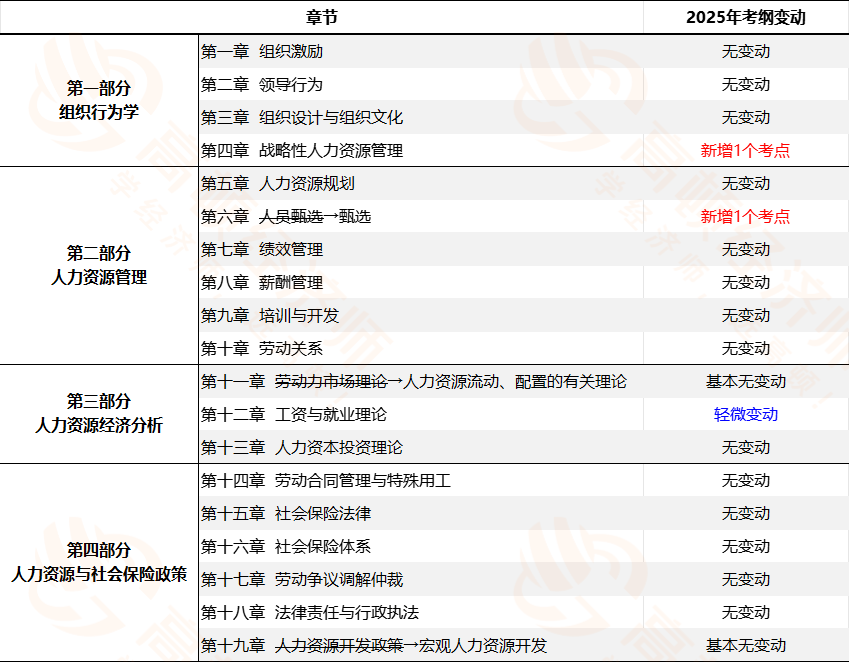Click 第一章 组织激励 row
849x662 pixels.
pos(524,51)
